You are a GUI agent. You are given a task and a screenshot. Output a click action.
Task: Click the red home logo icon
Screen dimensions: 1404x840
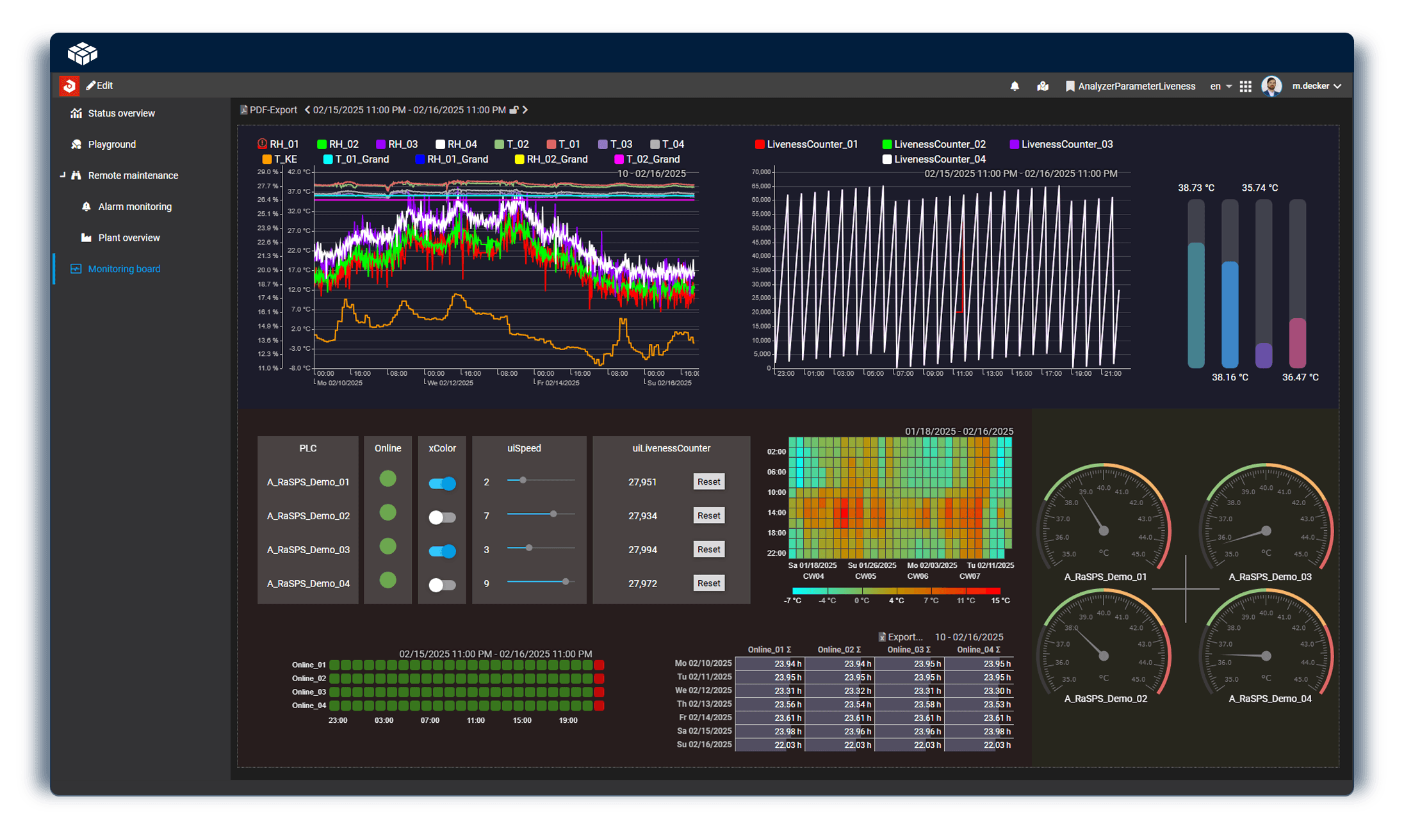[69, 85]
